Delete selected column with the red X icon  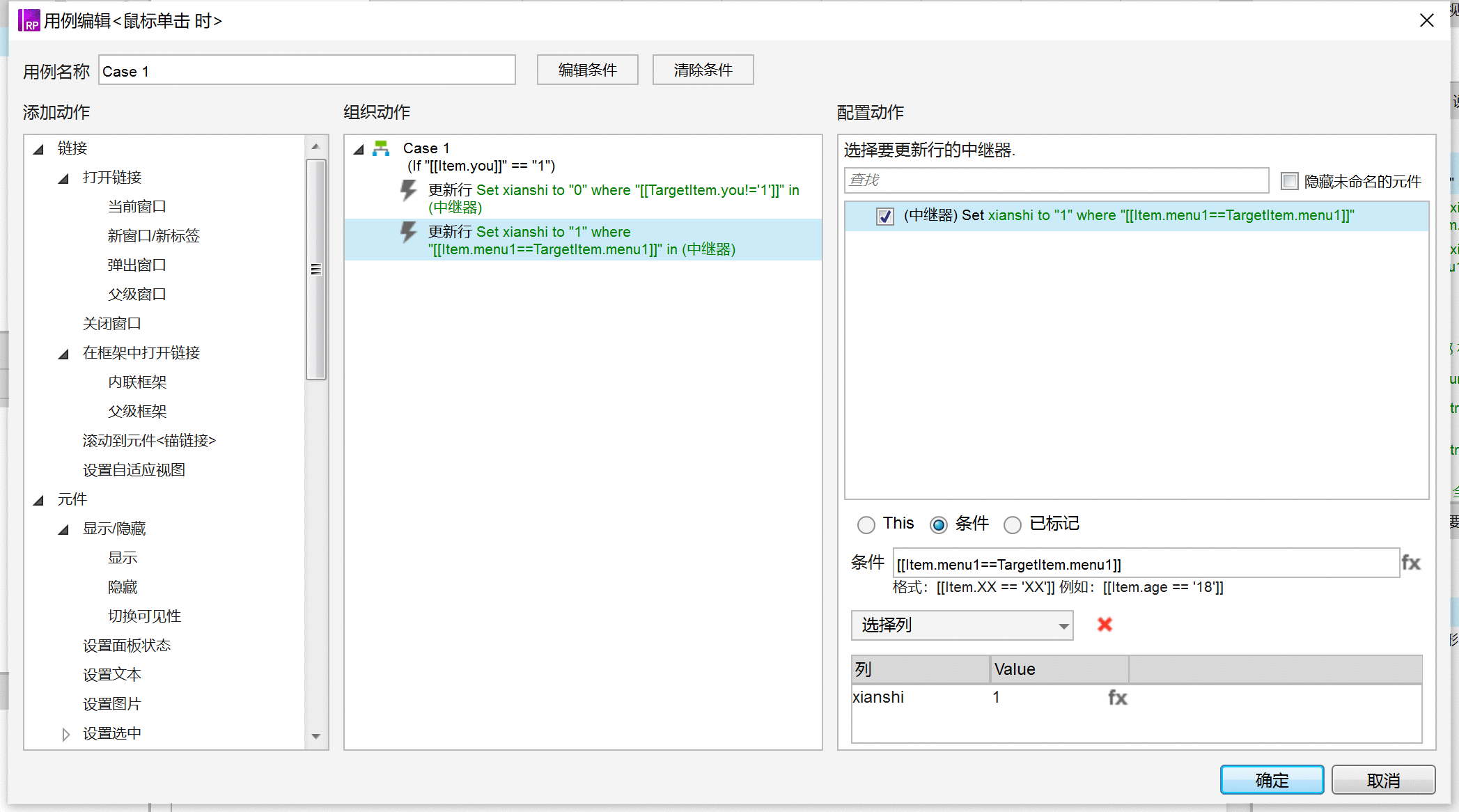[x=1105, y=625]
